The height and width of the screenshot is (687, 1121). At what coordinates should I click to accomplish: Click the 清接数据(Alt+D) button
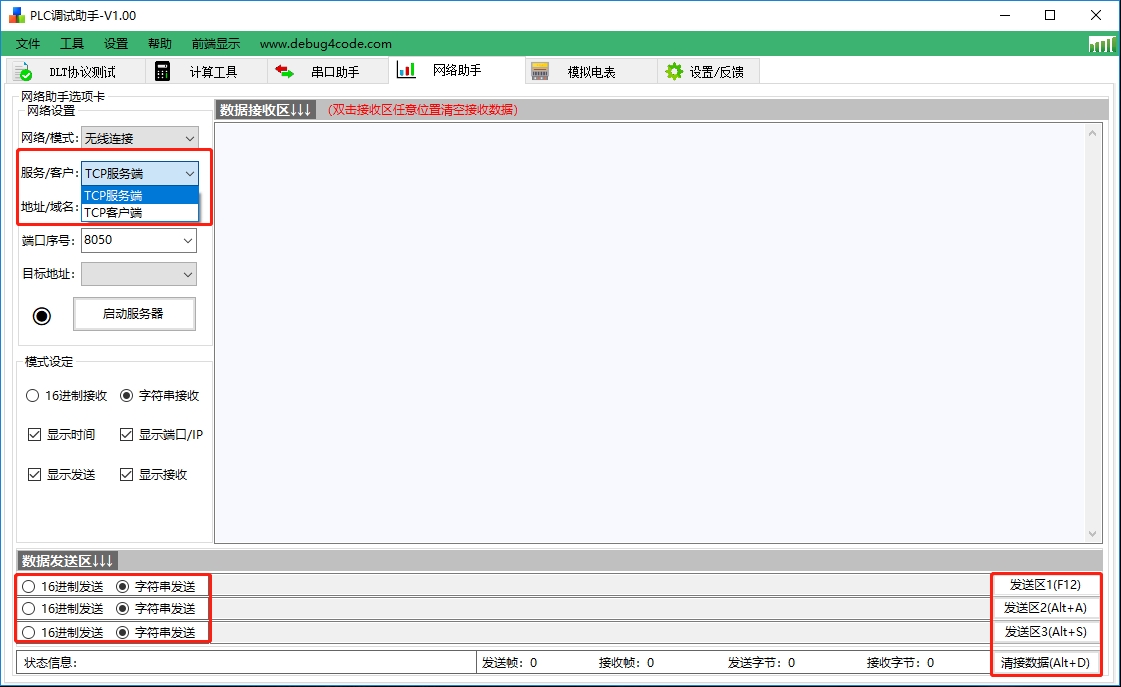1046,661
